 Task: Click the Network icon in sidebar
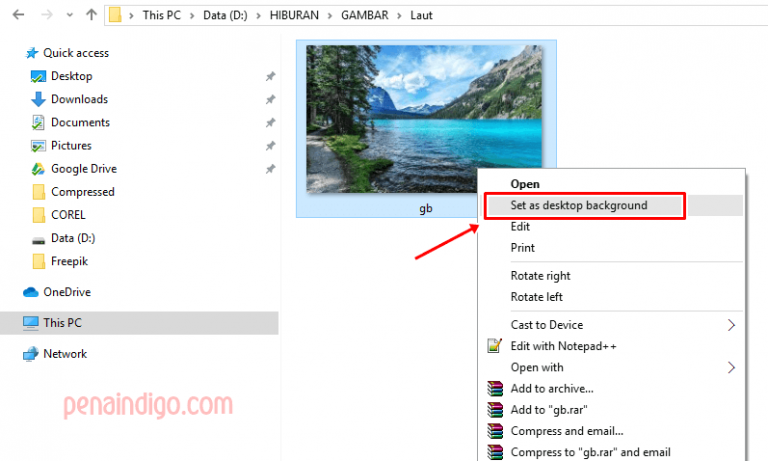point(30,354)
